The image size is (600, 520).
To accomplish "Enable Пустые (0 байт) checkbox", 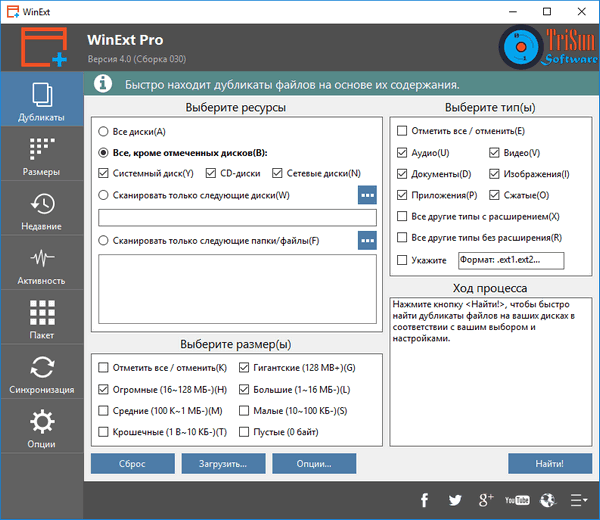I will pyautogui.click(x=244, y=432).
